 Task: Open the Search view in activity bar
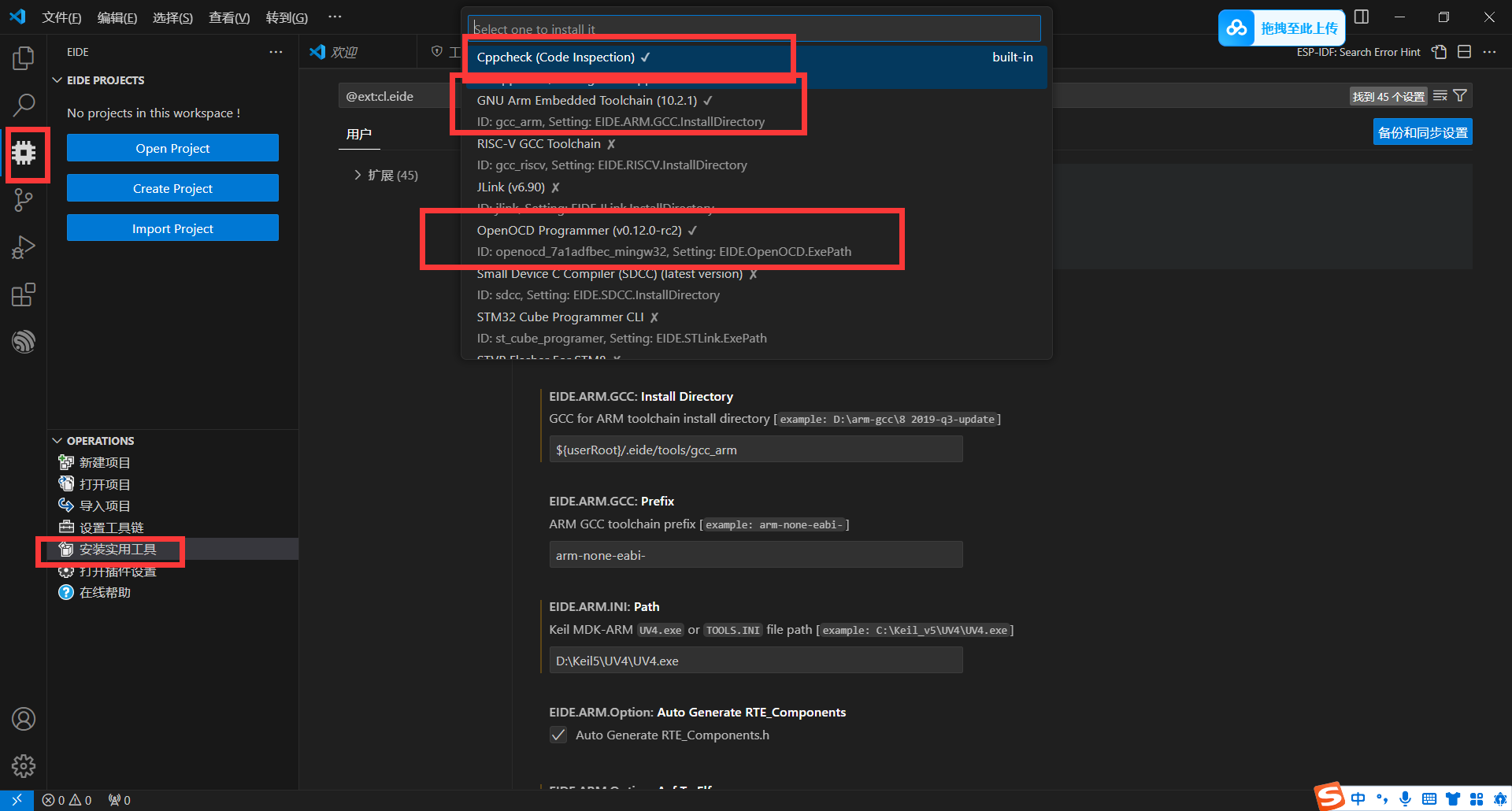click(24, 104)
